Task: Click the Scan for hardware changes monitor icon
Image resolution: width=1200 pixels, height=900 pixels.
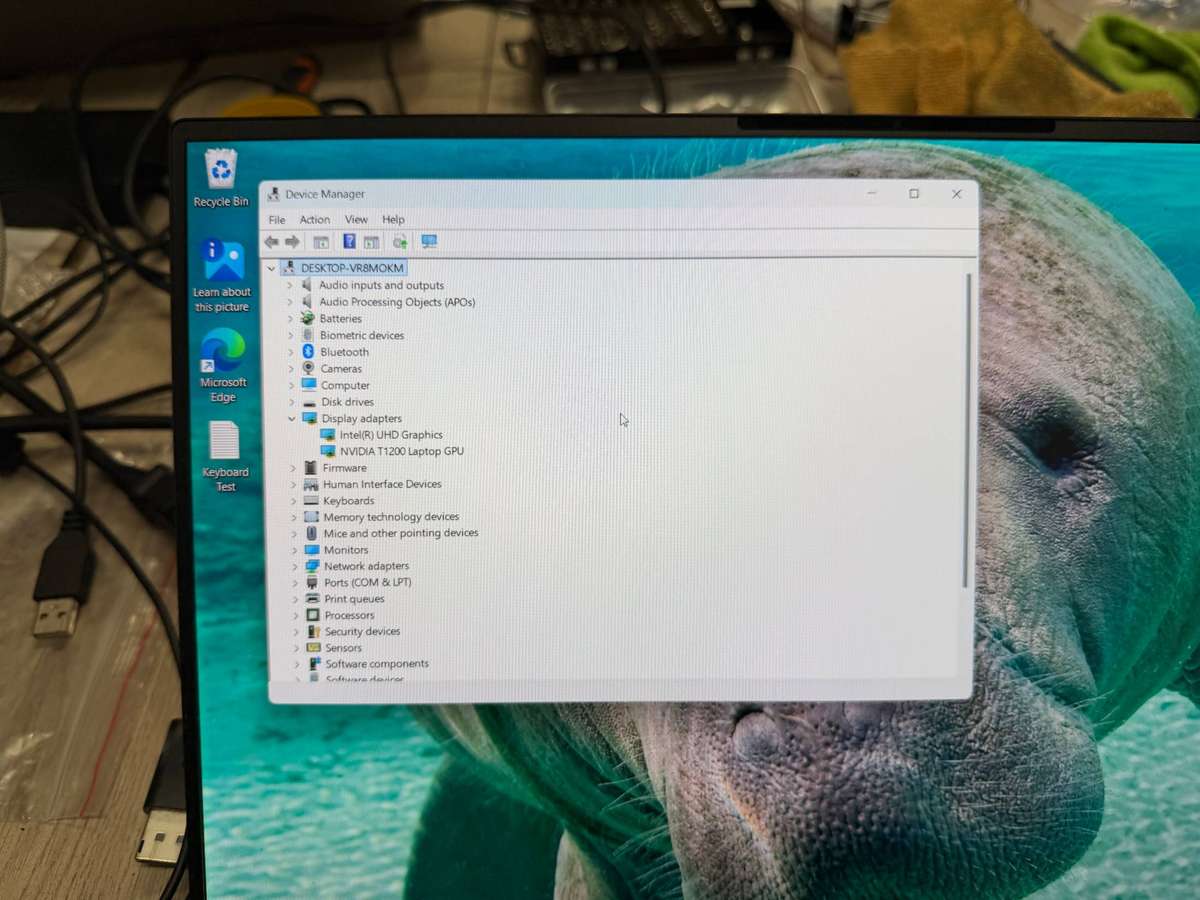Action: pyautogui.click(x=429, y=242)
